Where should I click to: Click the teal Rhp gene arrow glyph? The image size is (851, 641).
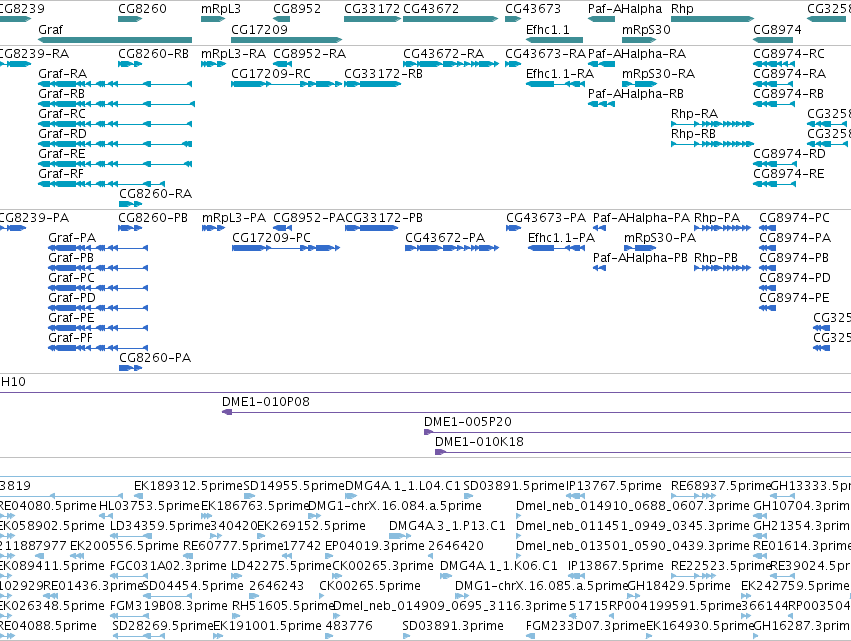click(x=712, y=19)
